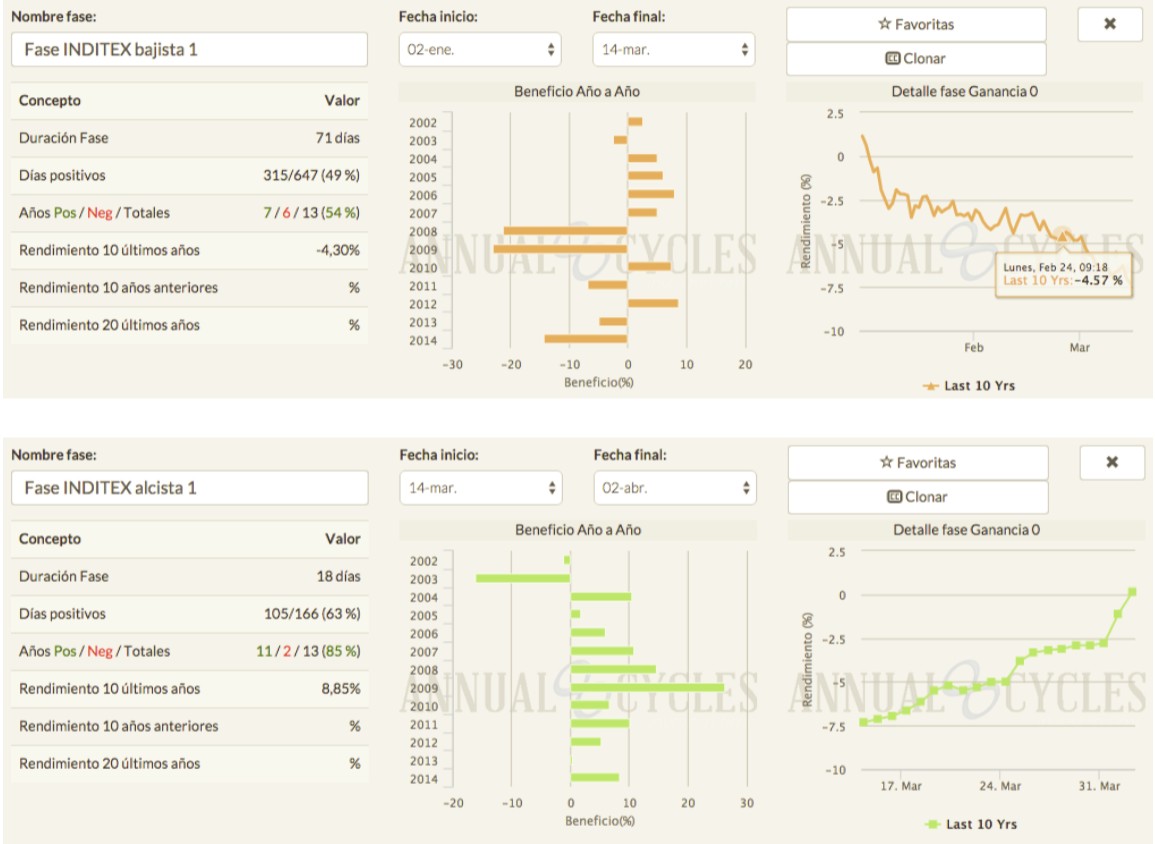Click the Beneficio Año a Año title in bajista panel
1155x844 pixels.
(577, 91)
